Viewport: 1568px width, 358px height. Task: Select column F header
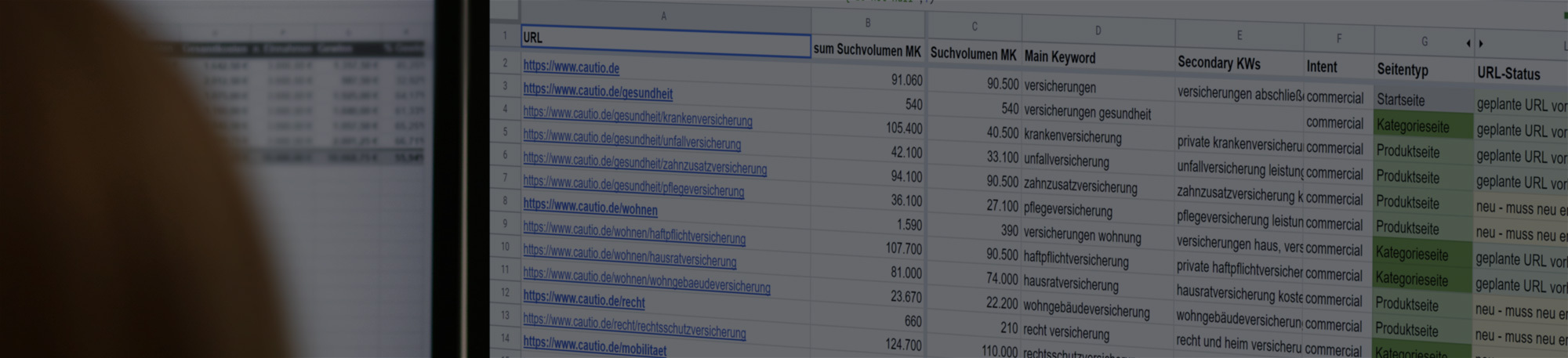[x=1338, y=38]
